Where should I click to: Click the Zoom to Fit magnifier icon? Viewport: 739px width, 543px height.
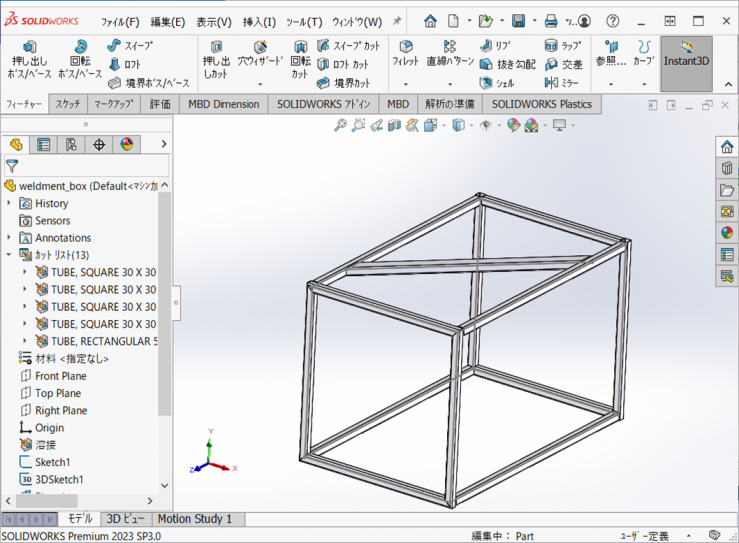coord(340,125)
